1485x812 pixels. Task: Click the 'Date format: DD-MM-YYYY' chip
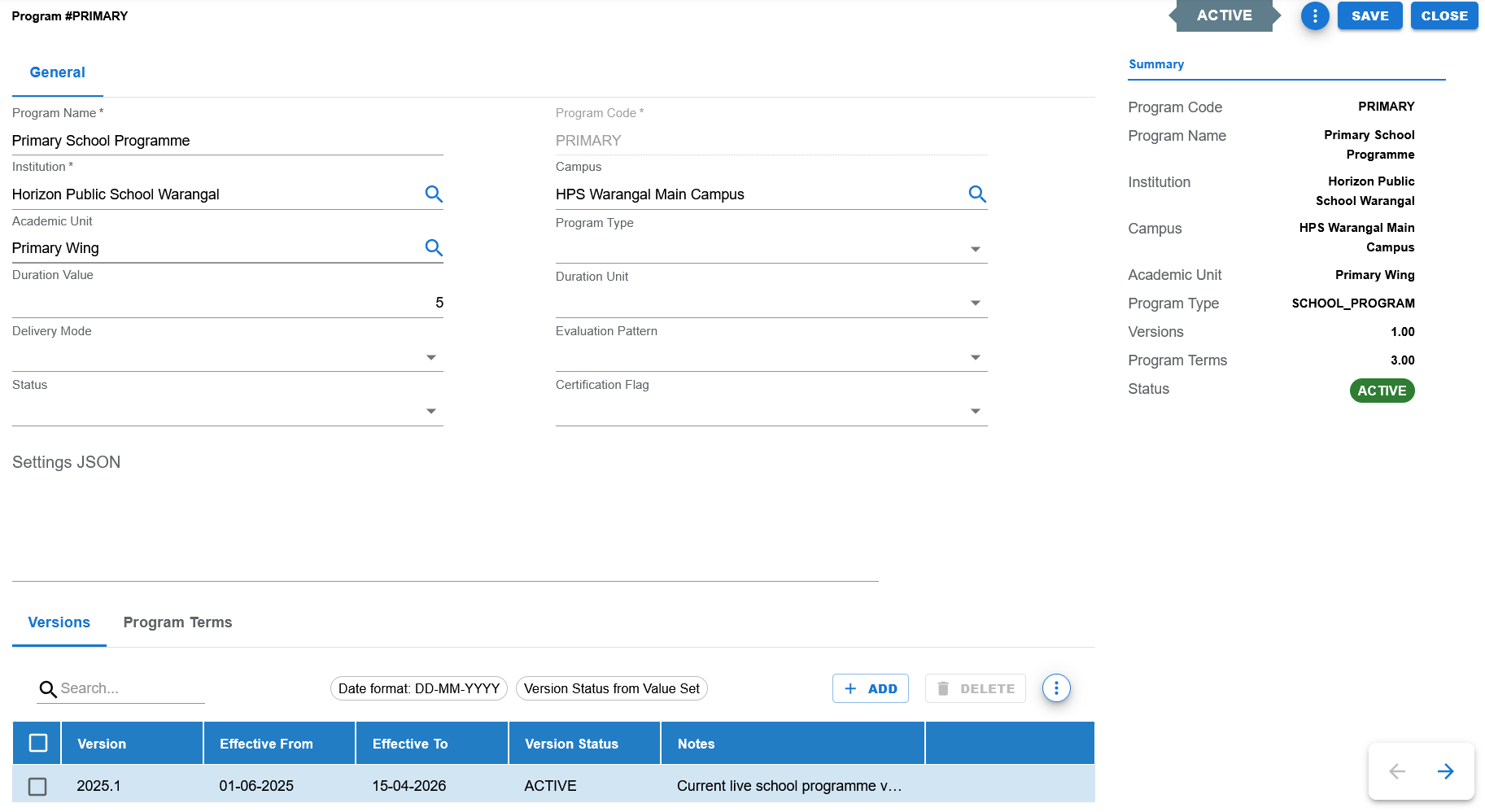tap(419, 688)
